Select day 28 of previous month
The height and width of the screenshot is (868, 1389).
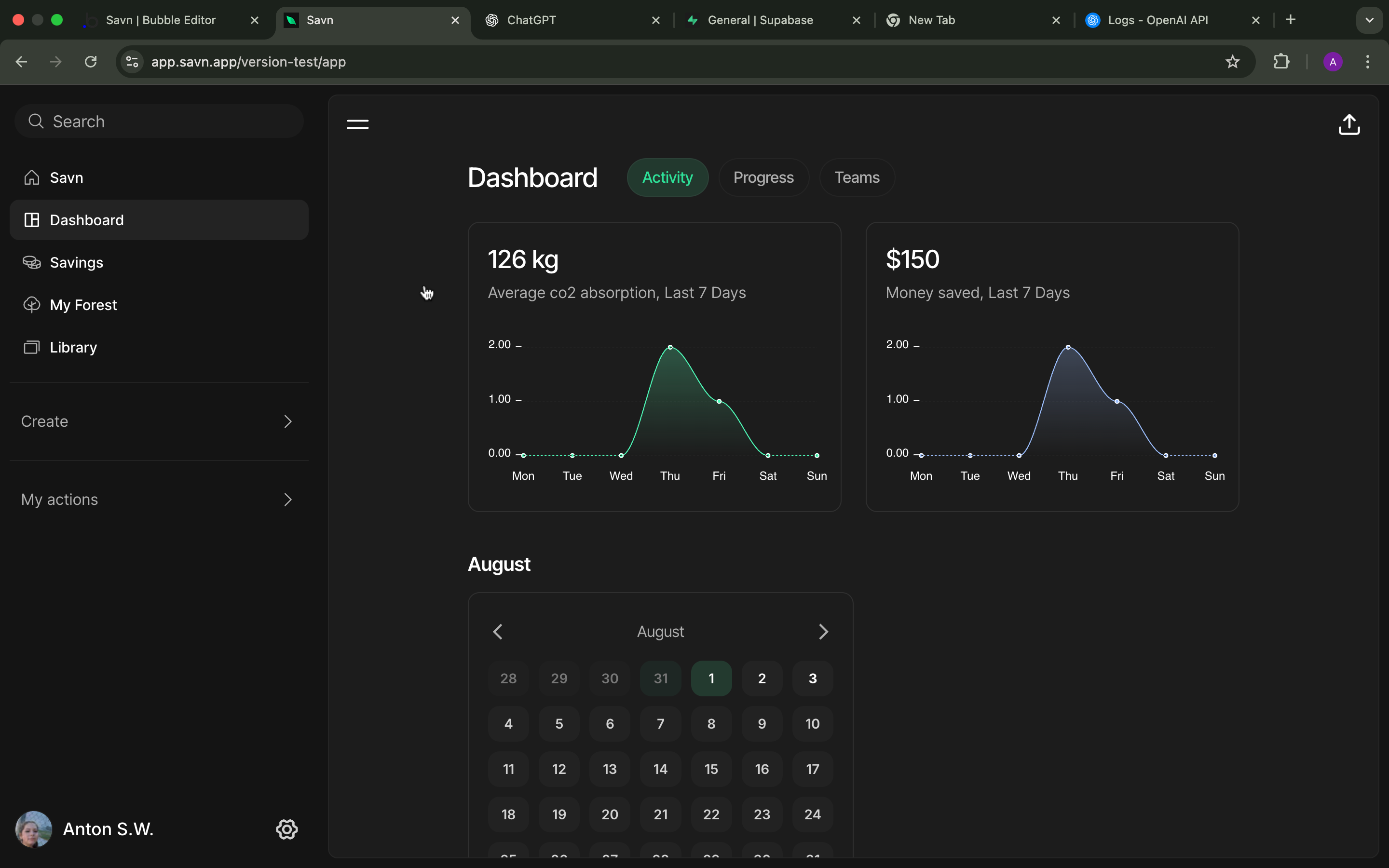[x=508, y=678]
